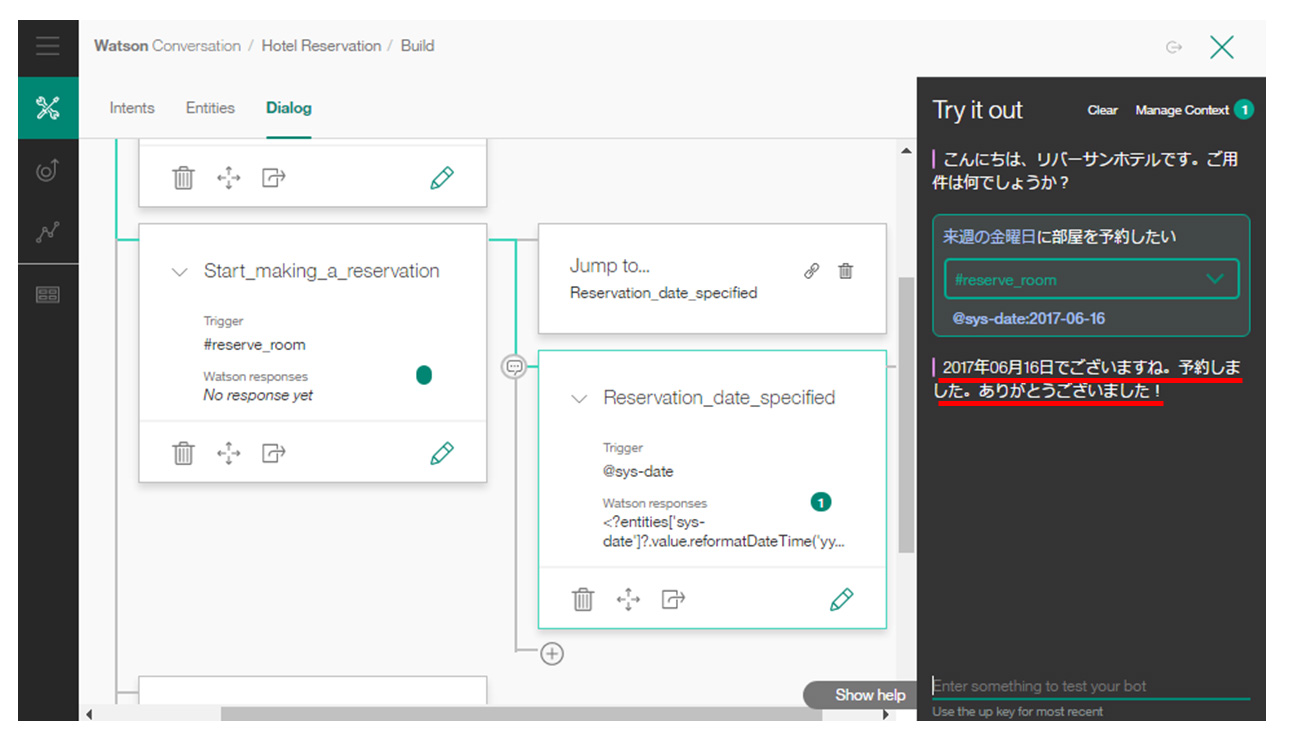Click jump-to icon on topmost node
This screenshot has height=746, width=1294.
(x=274, y=178)
